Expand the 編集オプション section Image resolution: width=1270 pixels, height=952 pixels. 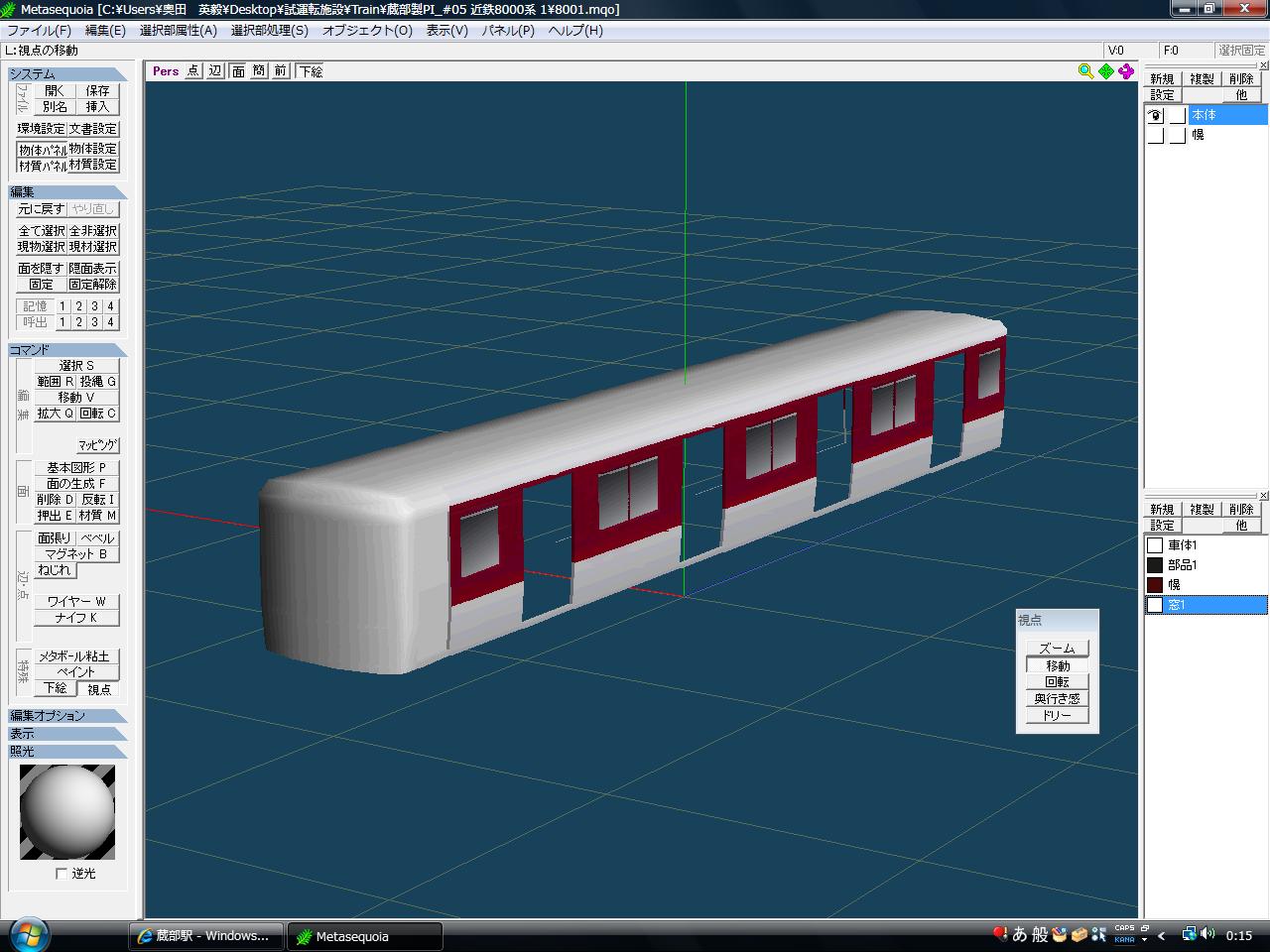[x=67, y=715]
